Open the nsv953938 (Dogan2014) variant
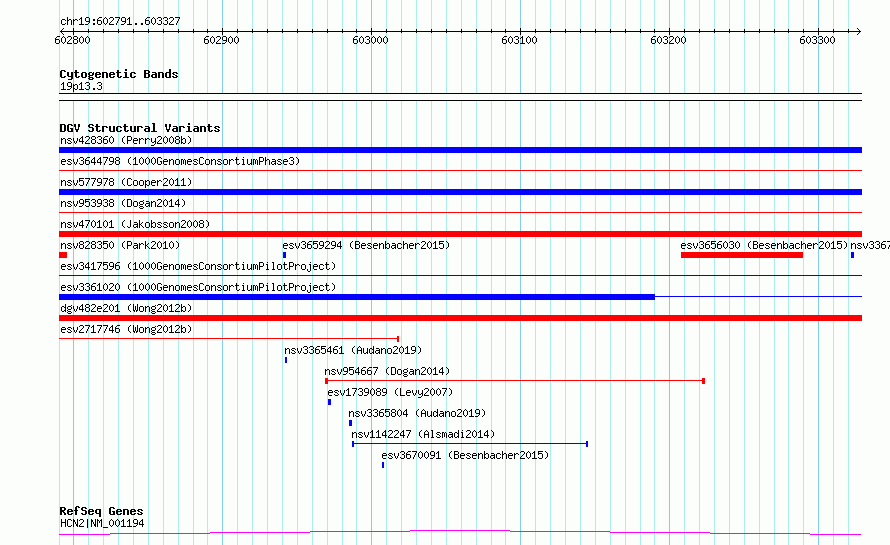Viewport: 890px width, 545px height. (x=123, y=203)
